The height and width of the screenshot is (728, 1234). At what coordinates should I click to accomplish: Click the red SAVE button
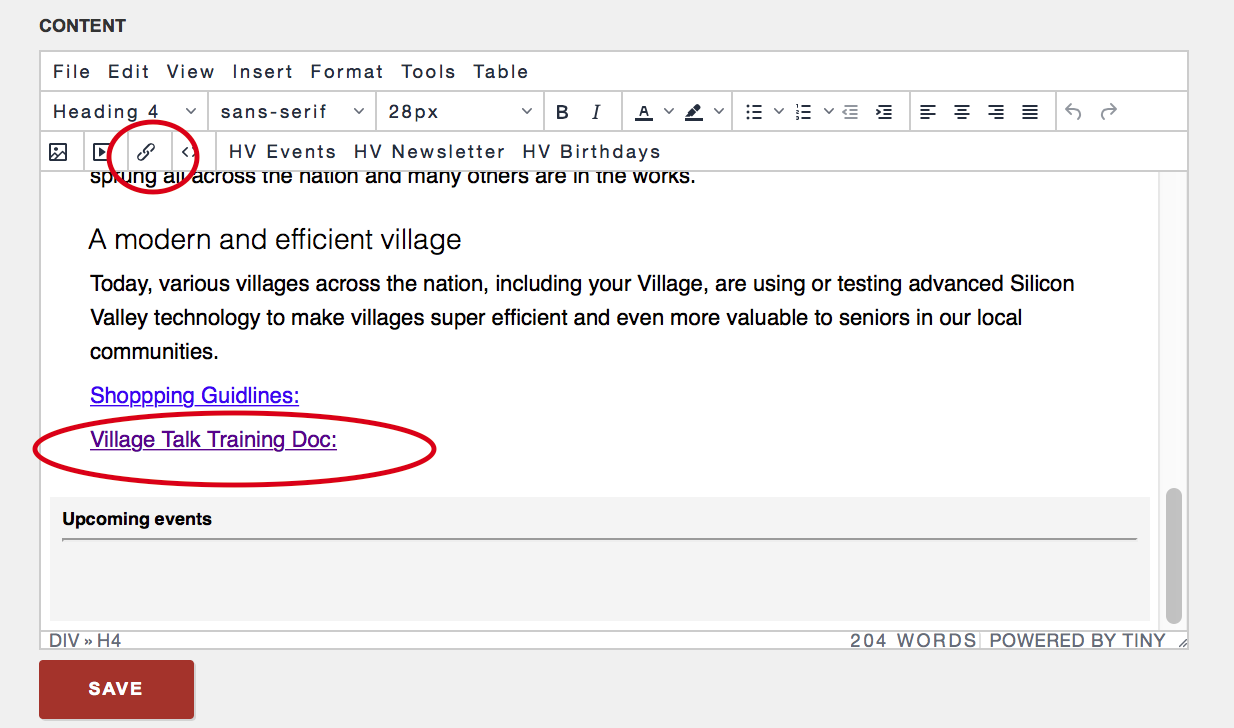(116, 689)
